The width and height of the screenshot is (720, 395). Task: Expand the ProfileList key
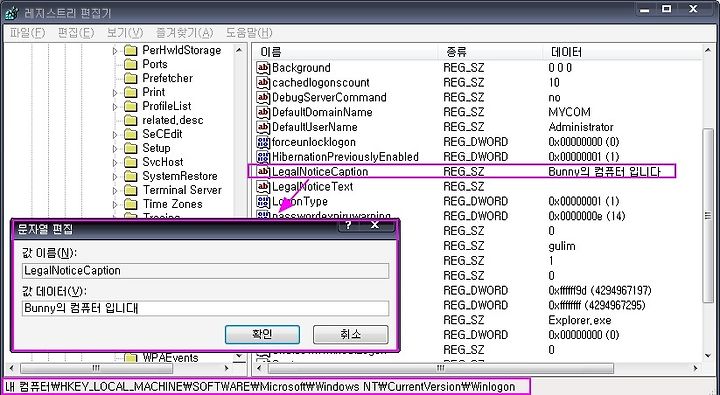(115, 107)
